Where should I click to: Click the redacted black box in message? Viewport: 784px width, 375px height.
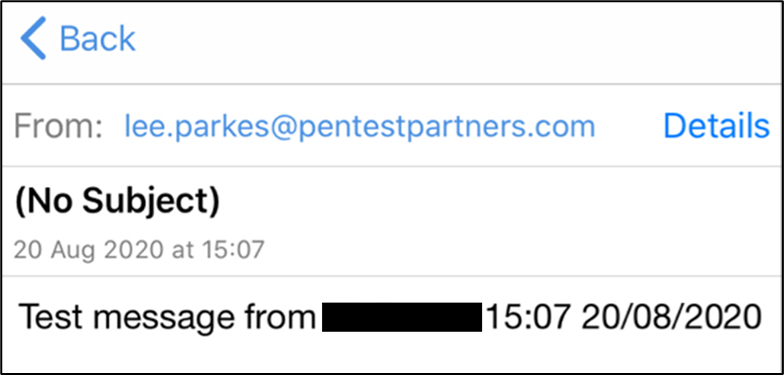tap(402, 316)
